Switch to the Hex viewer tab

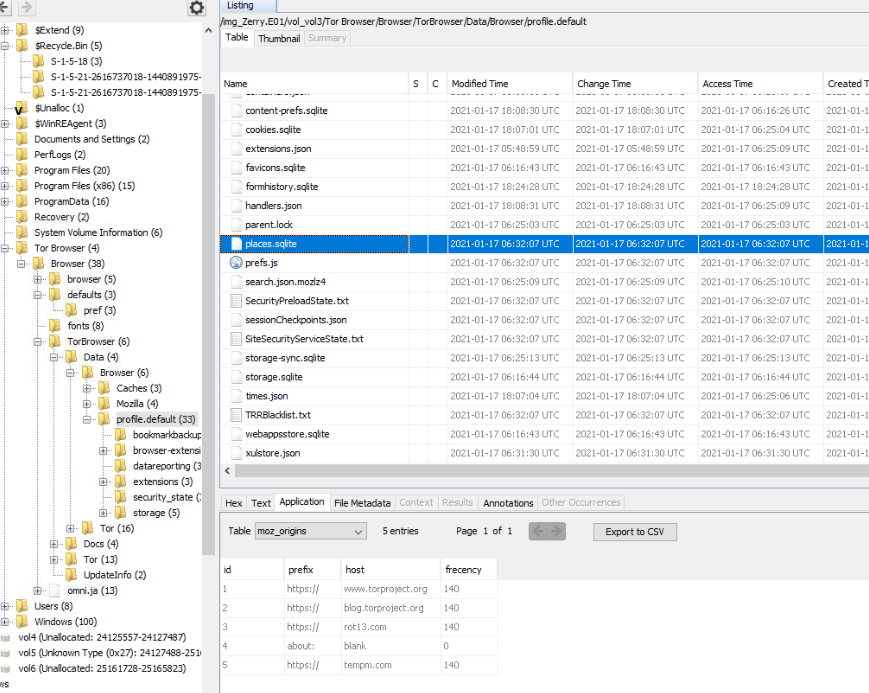(233, 503)
